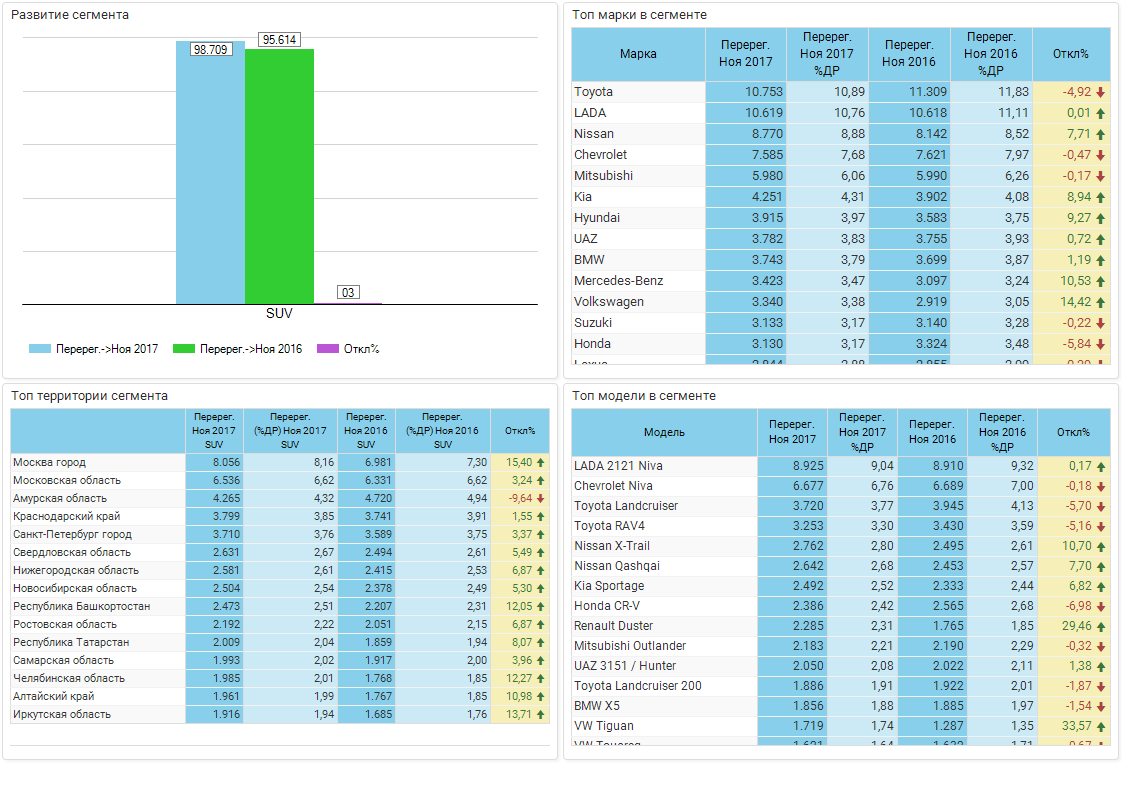Click the green arrow in Mercedes-Benz row

pyautogui.click(x=1101, y=282)
